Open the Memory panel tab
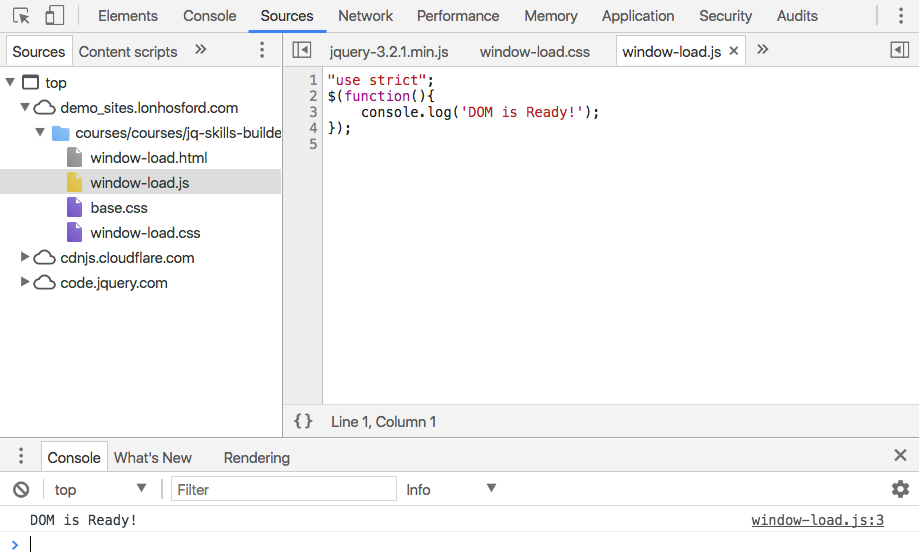This screenshot has width=919, height=560. [x=550, y=16]
